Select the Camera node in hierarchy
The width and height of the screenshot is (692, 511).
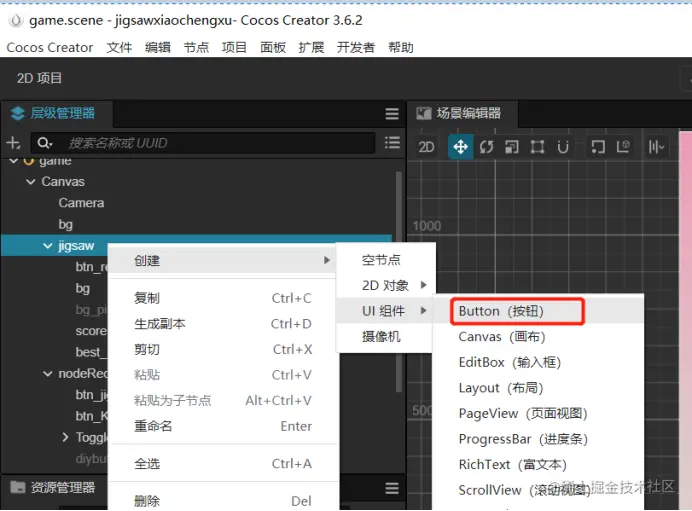[x=81, y=203]
